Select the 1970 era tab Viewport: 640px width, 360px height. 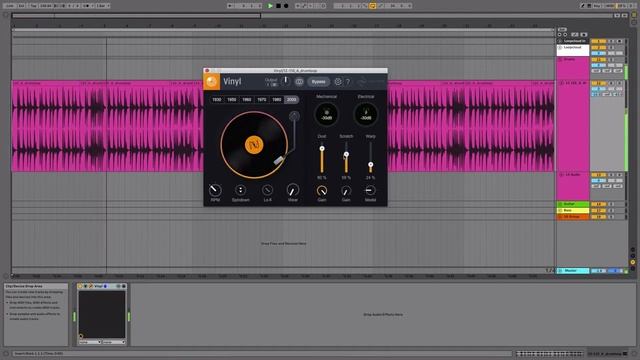point(262,100)
